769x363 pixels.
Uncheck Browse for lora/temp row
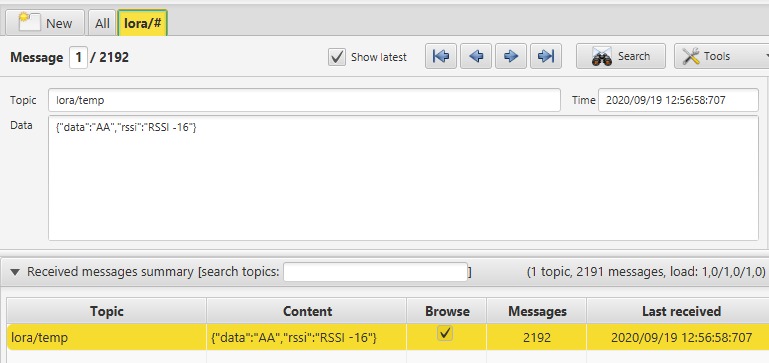pos(445,334)
